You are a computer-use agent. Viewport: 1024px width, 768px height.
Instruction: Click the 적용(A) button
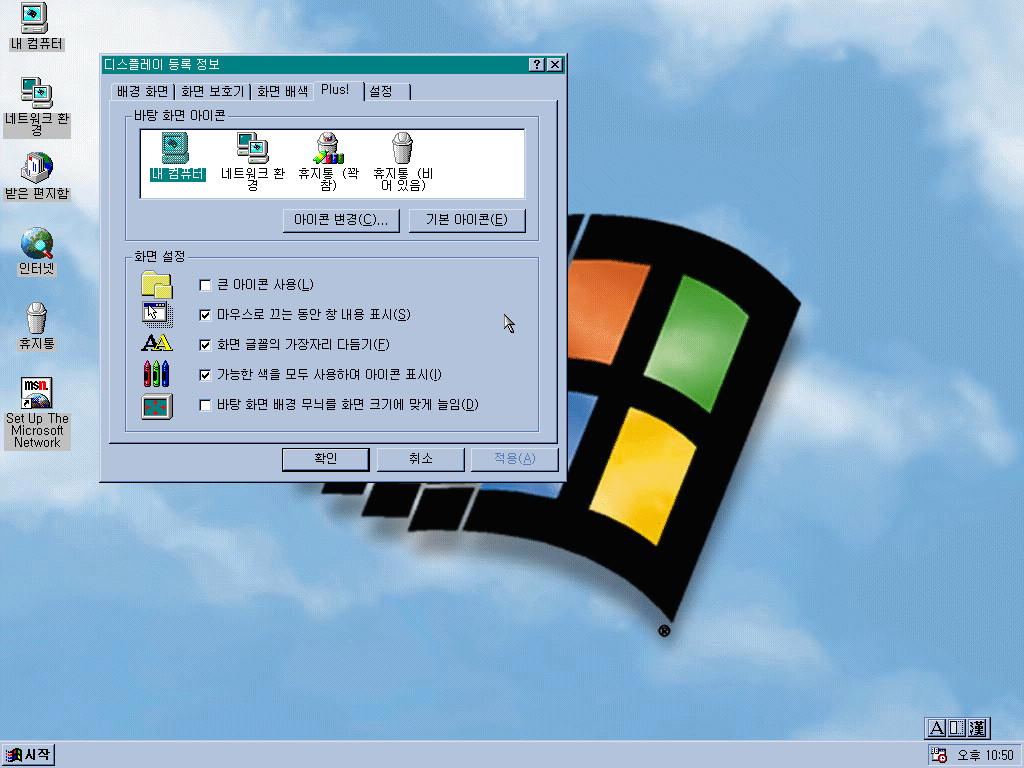coord(515,459)
